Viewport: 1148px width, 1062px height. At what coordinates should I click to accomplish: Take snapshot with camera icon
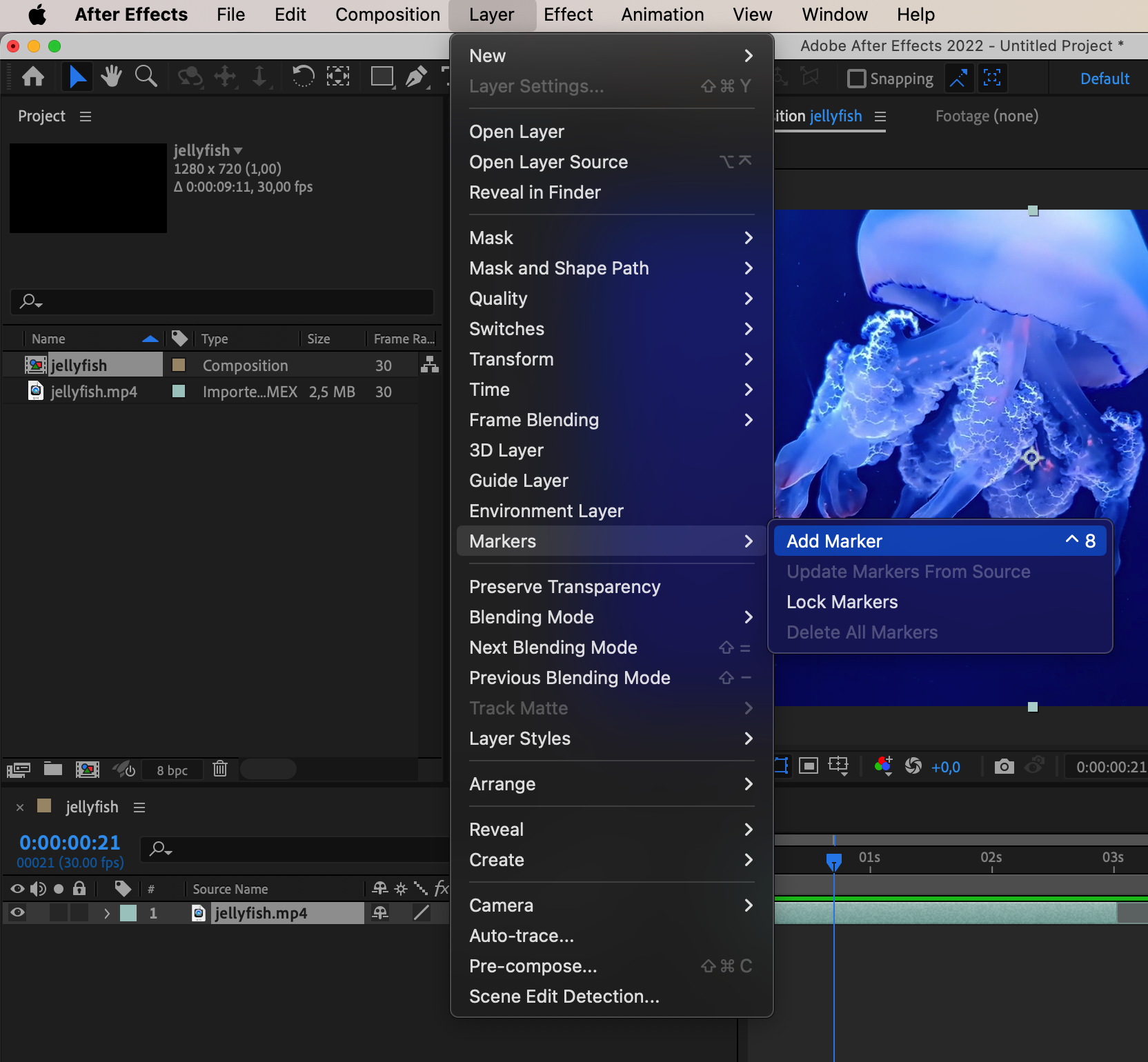(1004, 766)
